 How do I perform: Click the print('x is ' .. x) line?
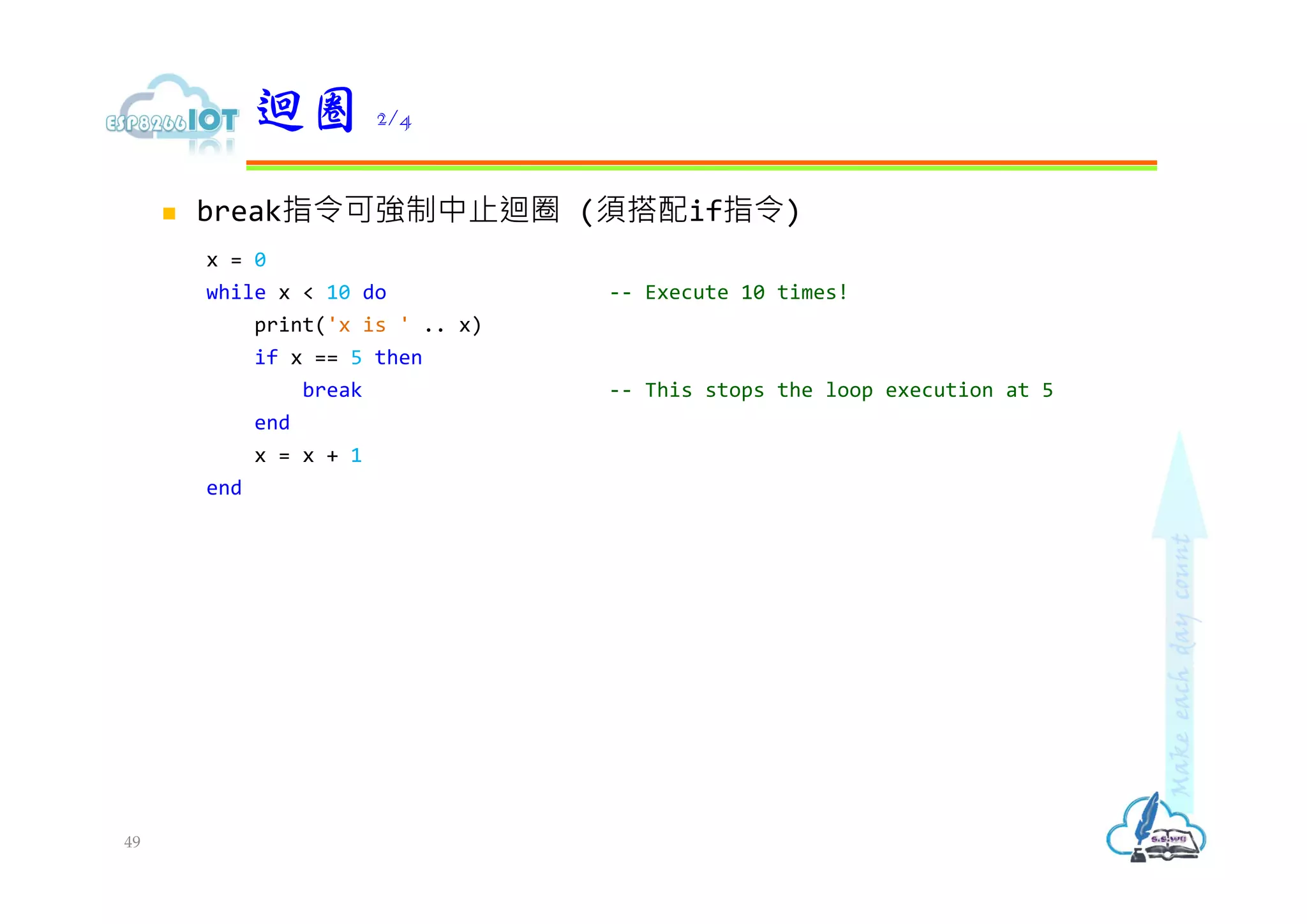[x=368, y=325]
